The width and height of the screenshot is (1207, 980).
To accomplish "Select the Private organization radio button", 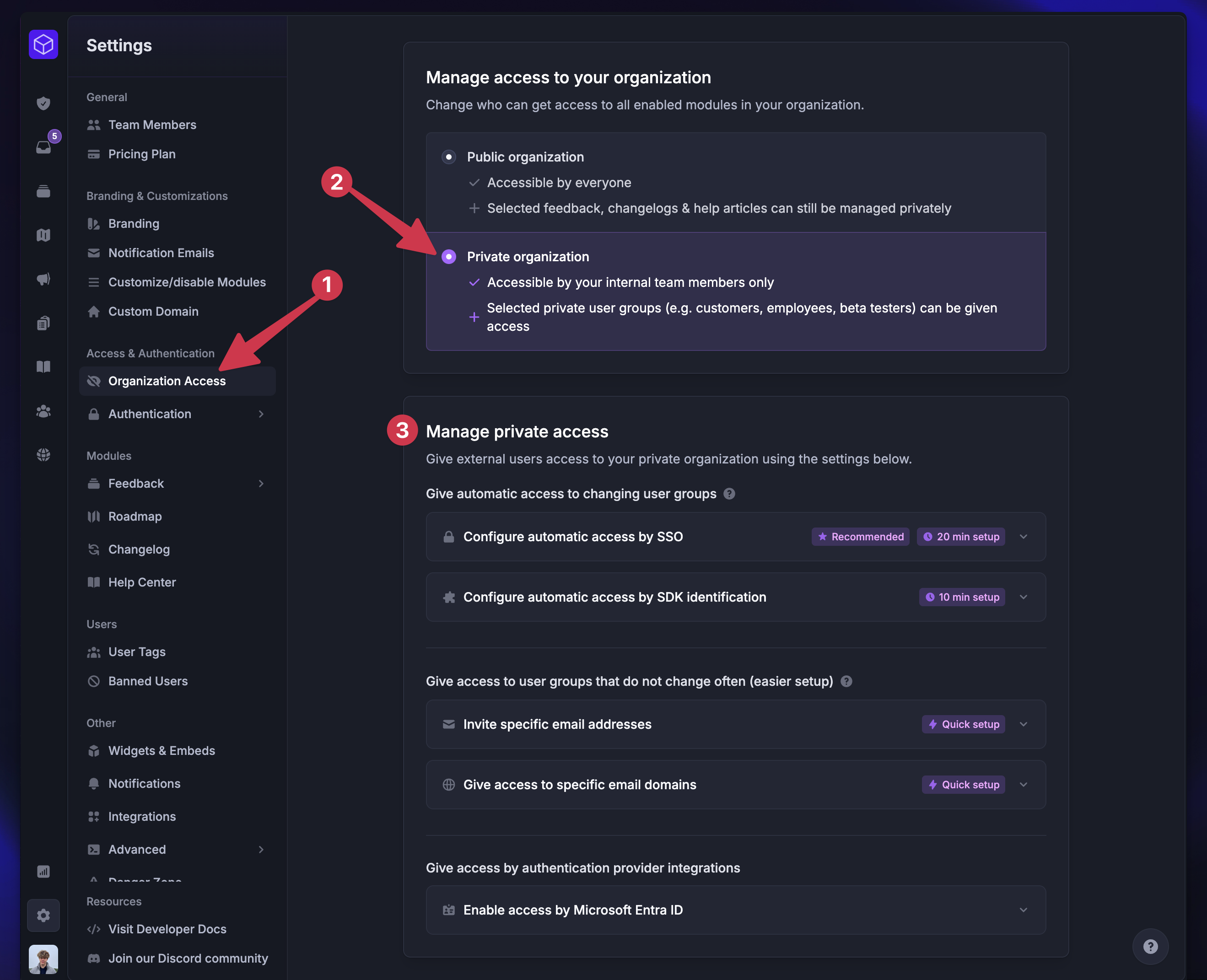I will click(x=449, y=257).
